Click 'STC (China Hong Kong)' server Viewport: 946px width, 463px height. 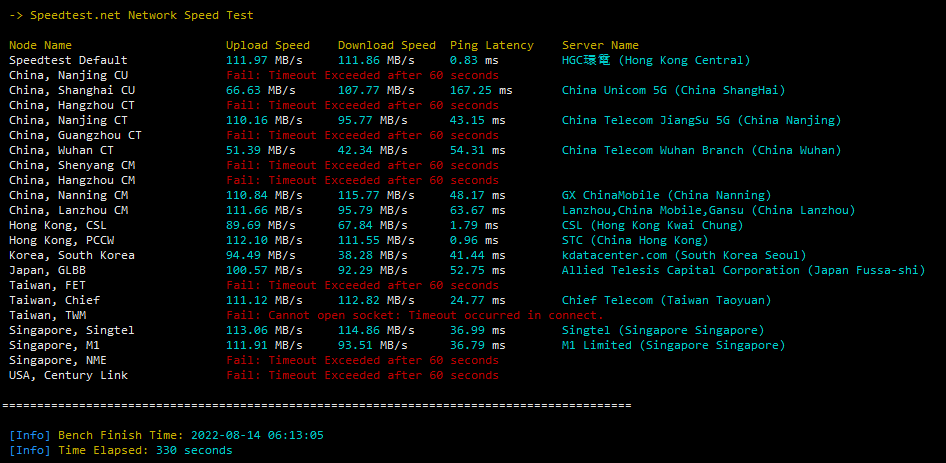coord(635,240)
